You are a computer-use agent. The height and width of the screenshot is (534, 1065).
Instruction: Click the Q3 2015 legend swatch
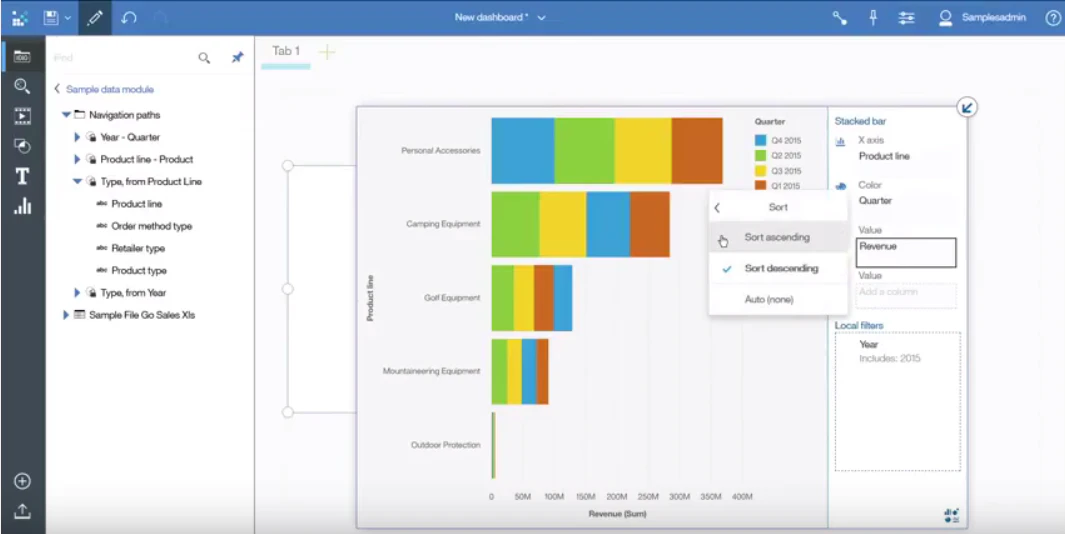tap(761, 171)
